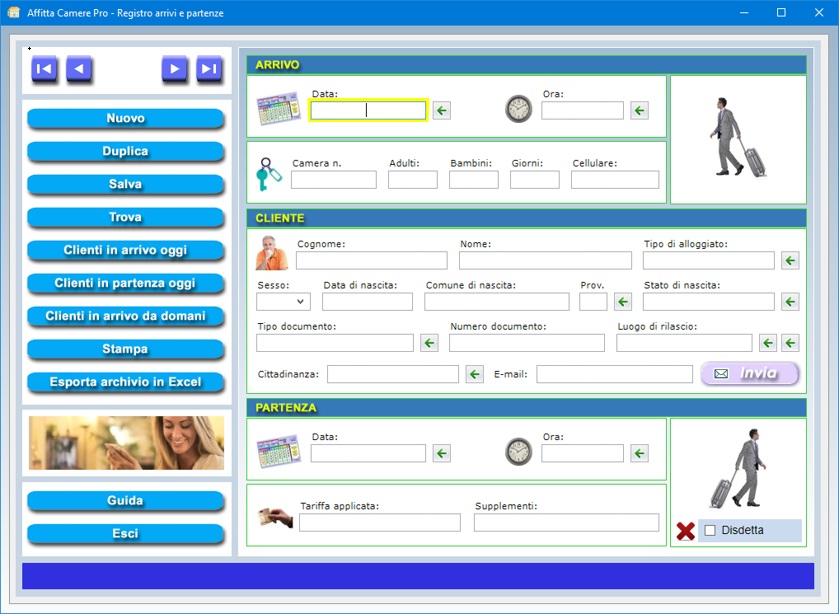Go to the first record

tap(44, 69)
